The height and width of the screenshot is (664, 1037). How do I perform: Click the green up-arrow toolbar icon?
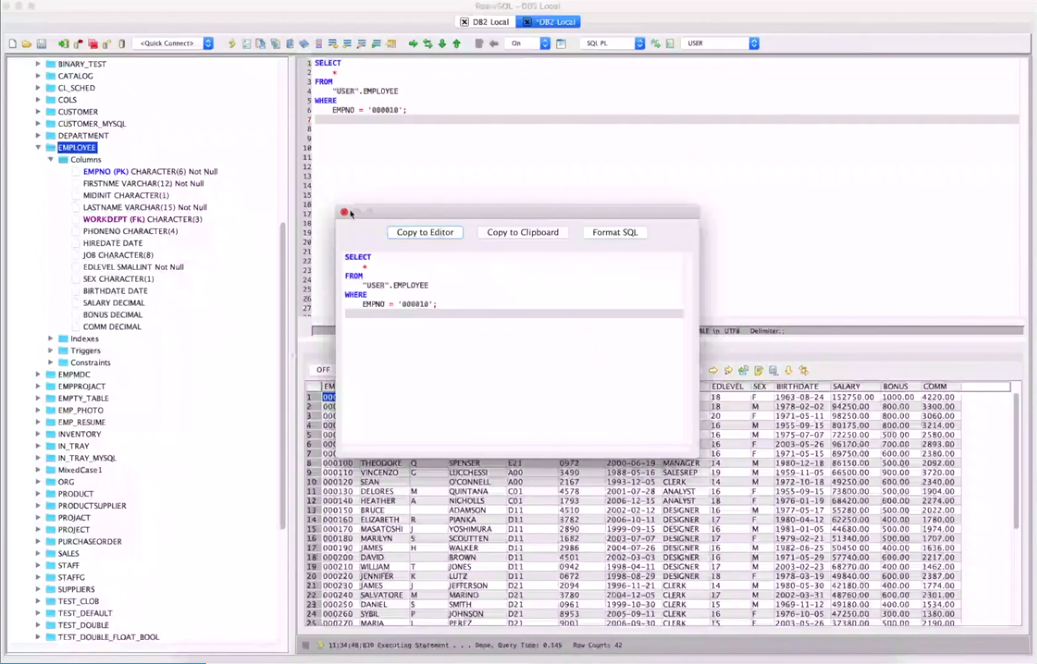[457, 44]
